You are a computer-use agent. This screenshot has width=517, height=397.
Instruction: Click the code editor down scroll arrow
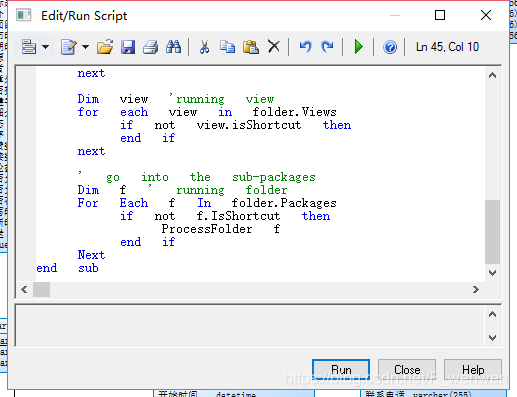[492, 273]
